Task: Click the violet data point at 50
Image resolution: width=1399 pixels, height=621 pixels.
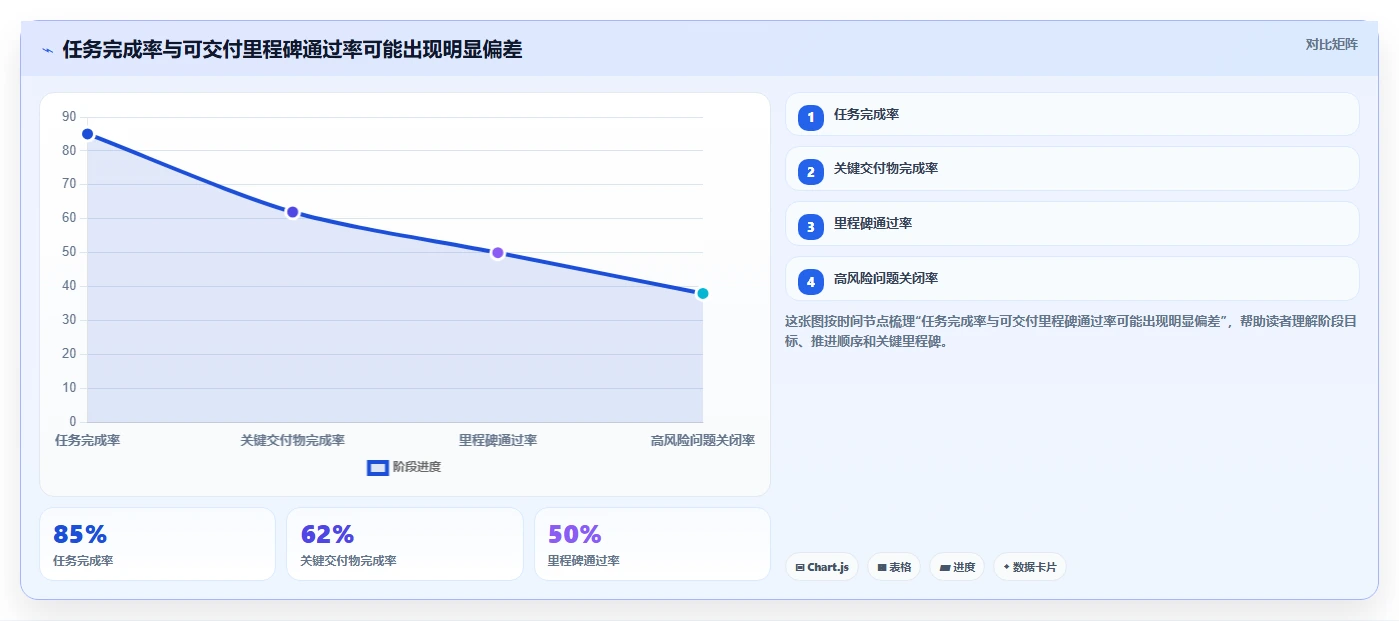Action: pyautogui.click(x=497, y=253)
